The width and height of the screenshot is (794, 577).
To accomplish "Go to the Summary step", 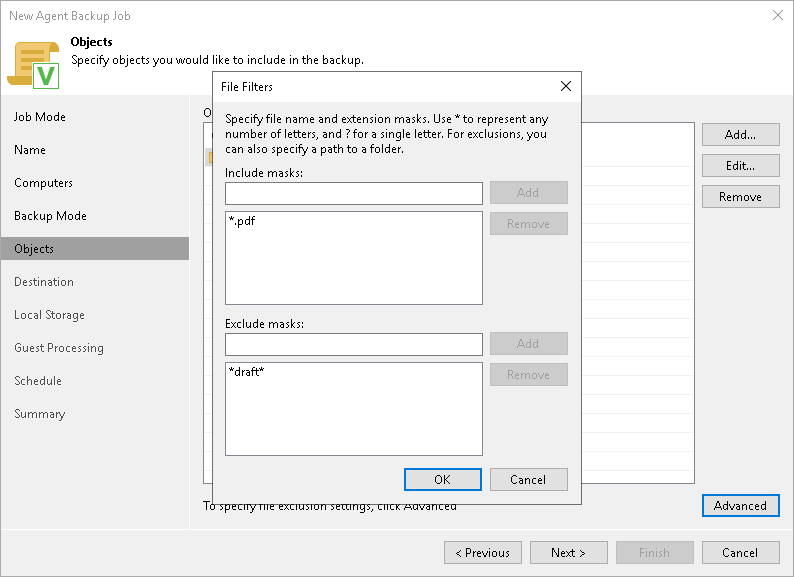I will click(39, 414).
